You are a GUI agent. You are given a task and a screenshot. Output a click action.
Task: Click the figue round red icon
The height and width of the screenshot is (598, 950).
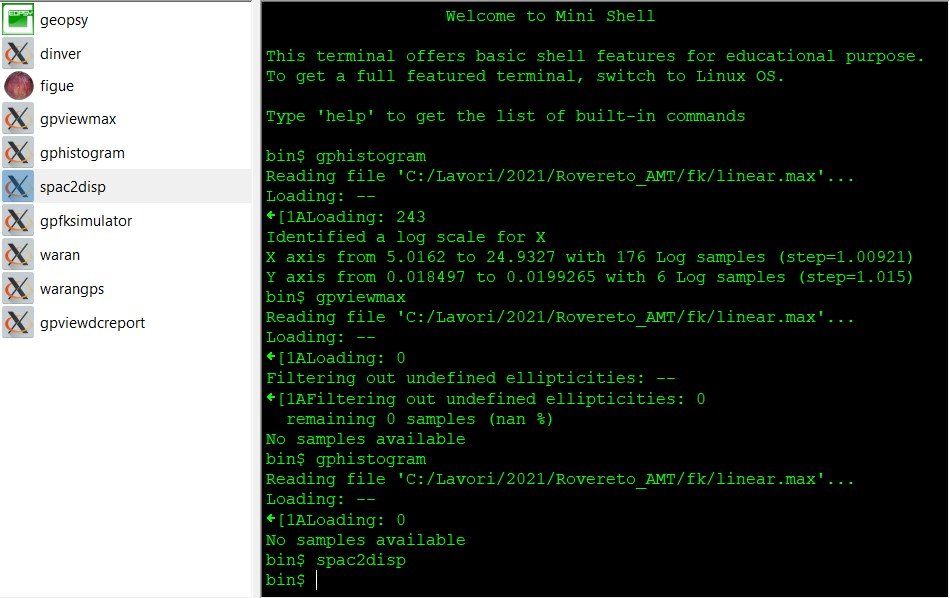pyautogui.click(x=18, y=86)
